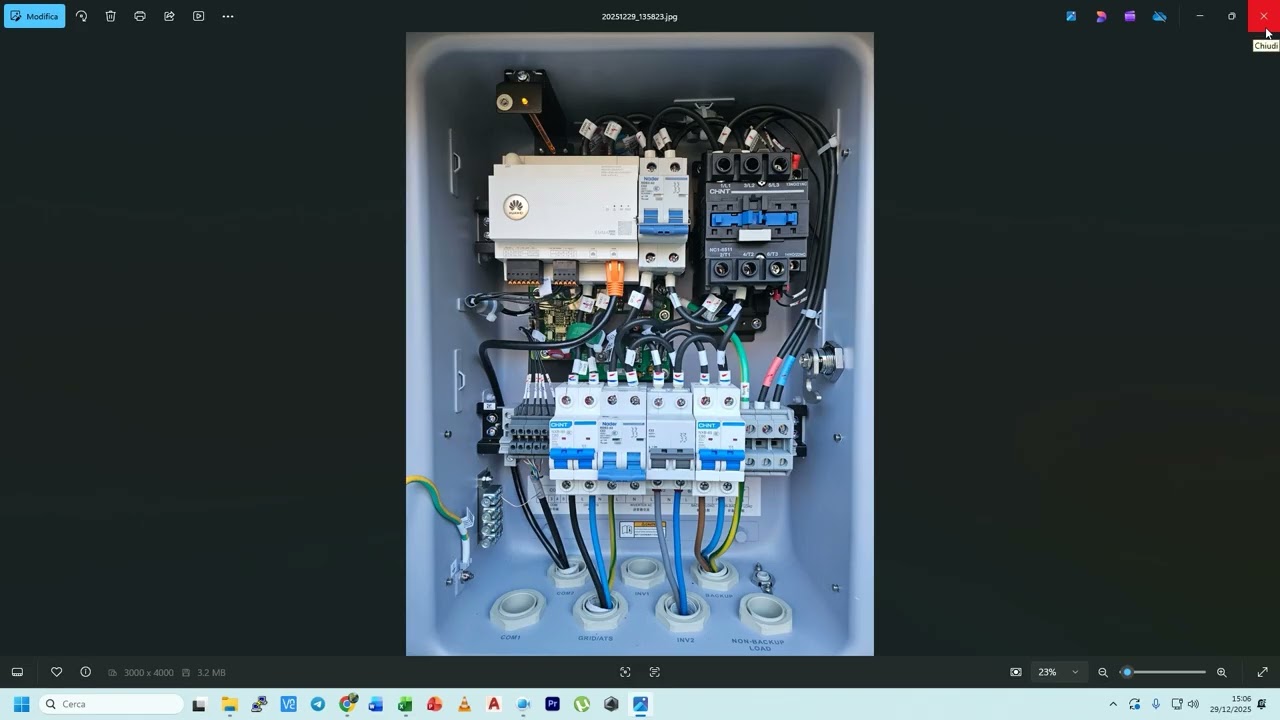Open PowerPoint from the taskbar
This screenshot has width=1280, height=720.
click(x=435, y=704)
